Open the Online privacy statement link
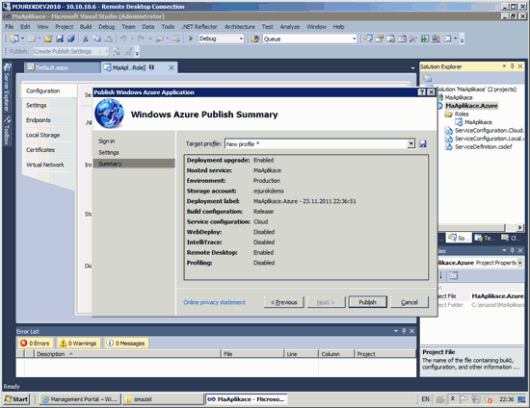Screen dimensions: 530x408 (214, 302)
